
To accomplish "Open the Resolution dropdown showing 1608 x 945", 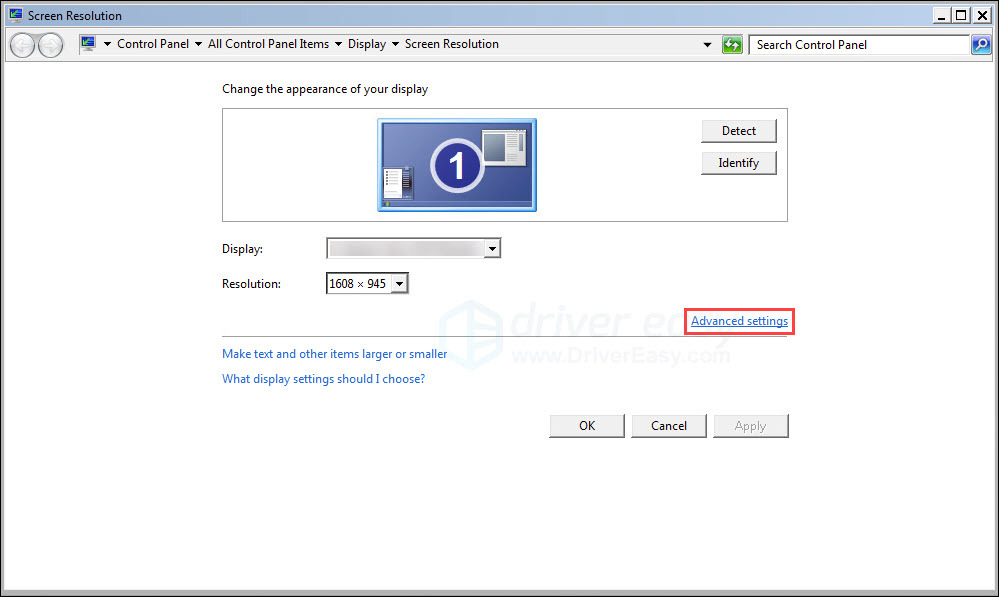I will 399,283.
